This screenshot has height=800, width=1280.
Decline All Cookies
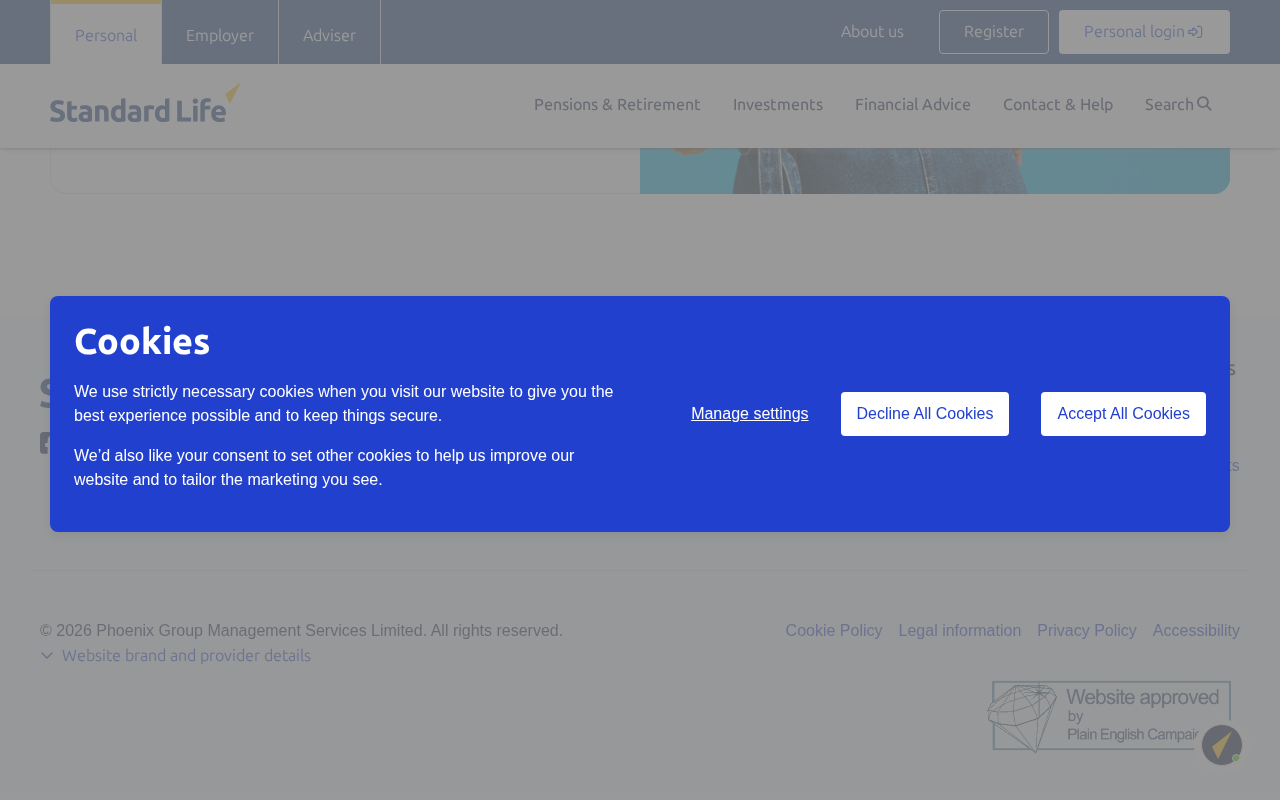925,414
